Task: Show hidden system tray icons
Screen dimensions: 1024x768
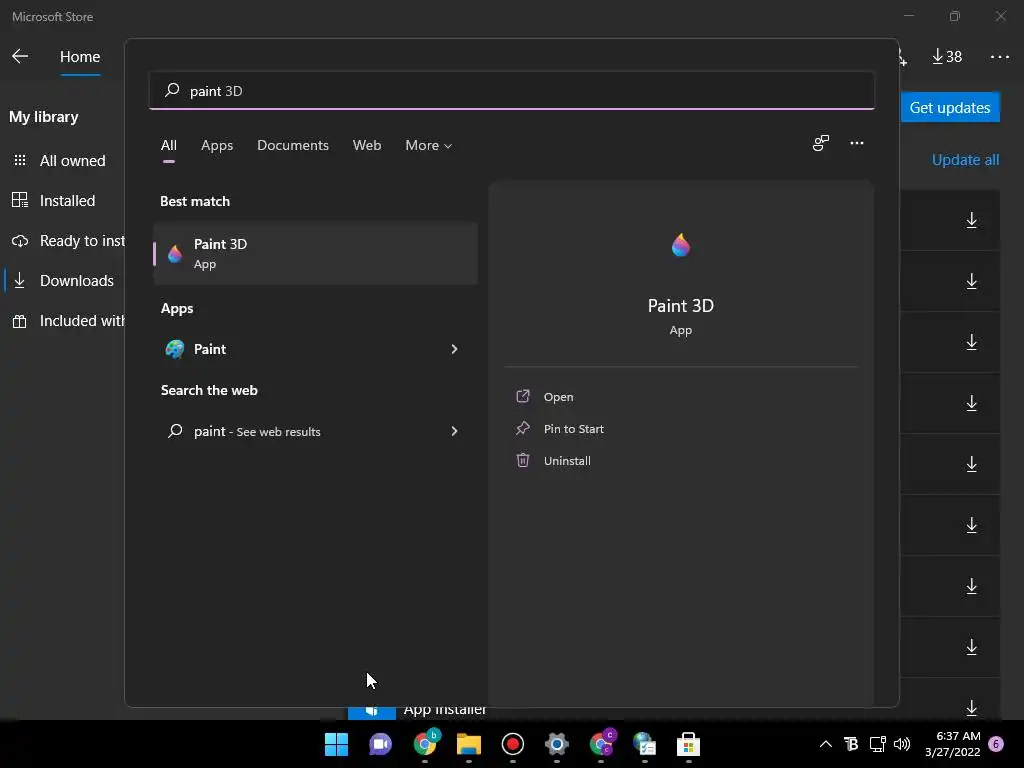Action: click(x=825, y=744)
